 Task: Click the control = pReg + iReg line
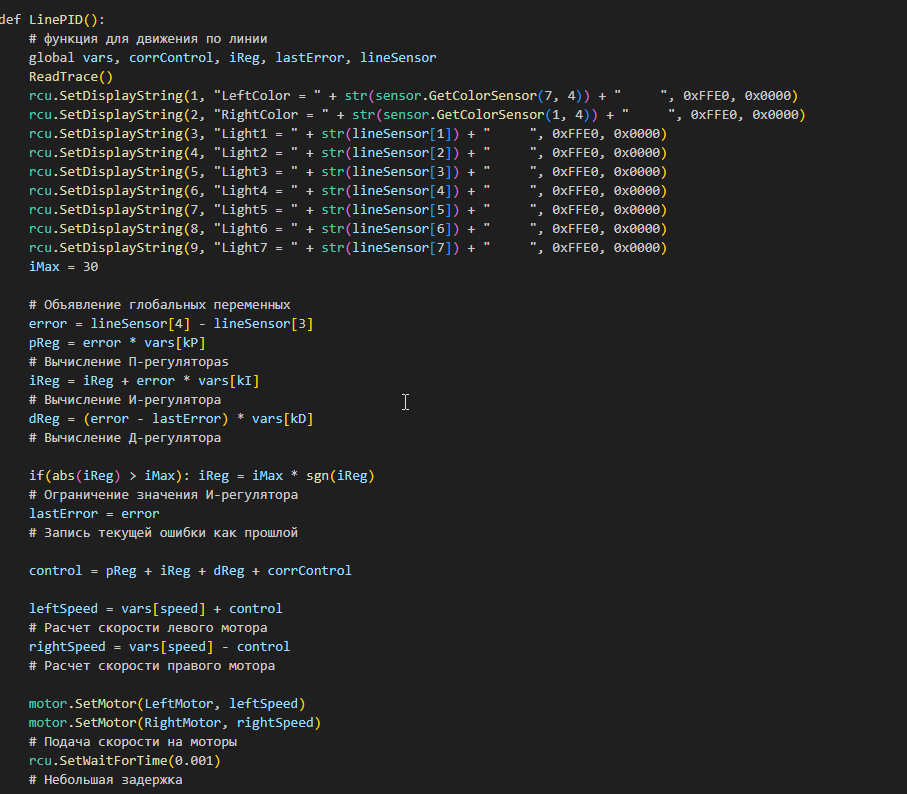point(190,571)
